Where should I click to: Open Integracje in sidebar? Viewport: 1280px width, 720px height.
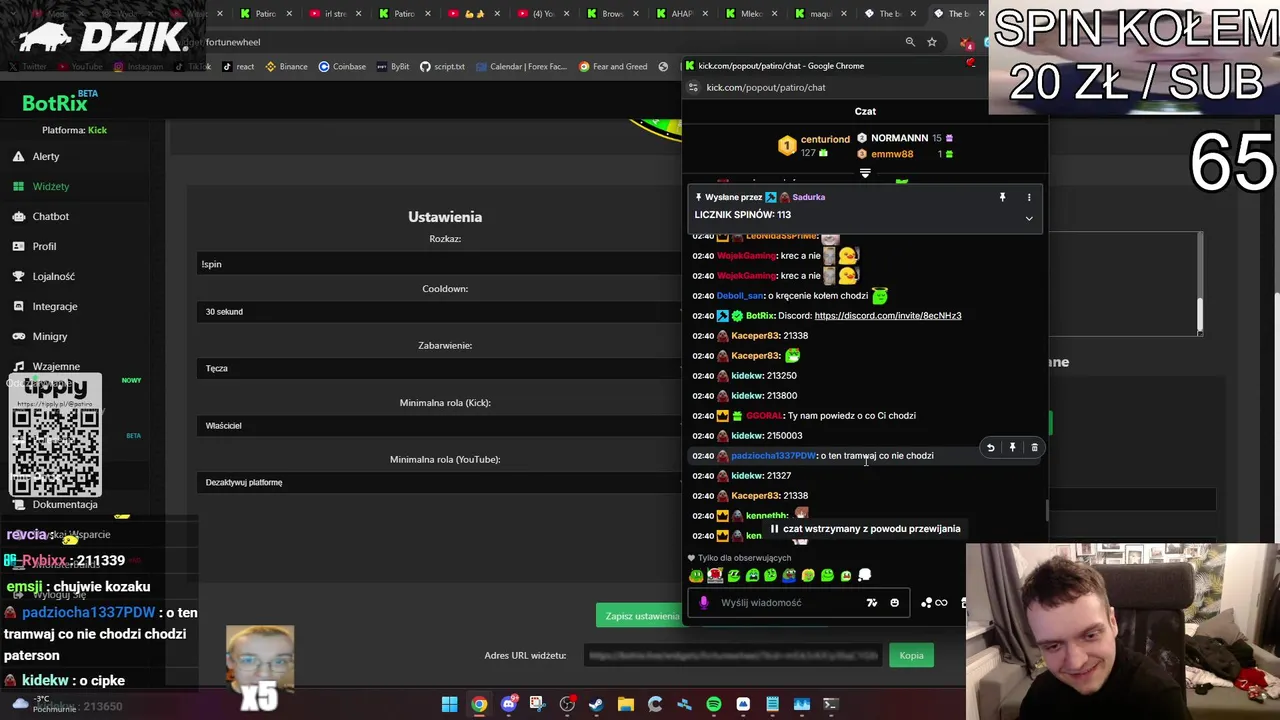click(54, 306)
